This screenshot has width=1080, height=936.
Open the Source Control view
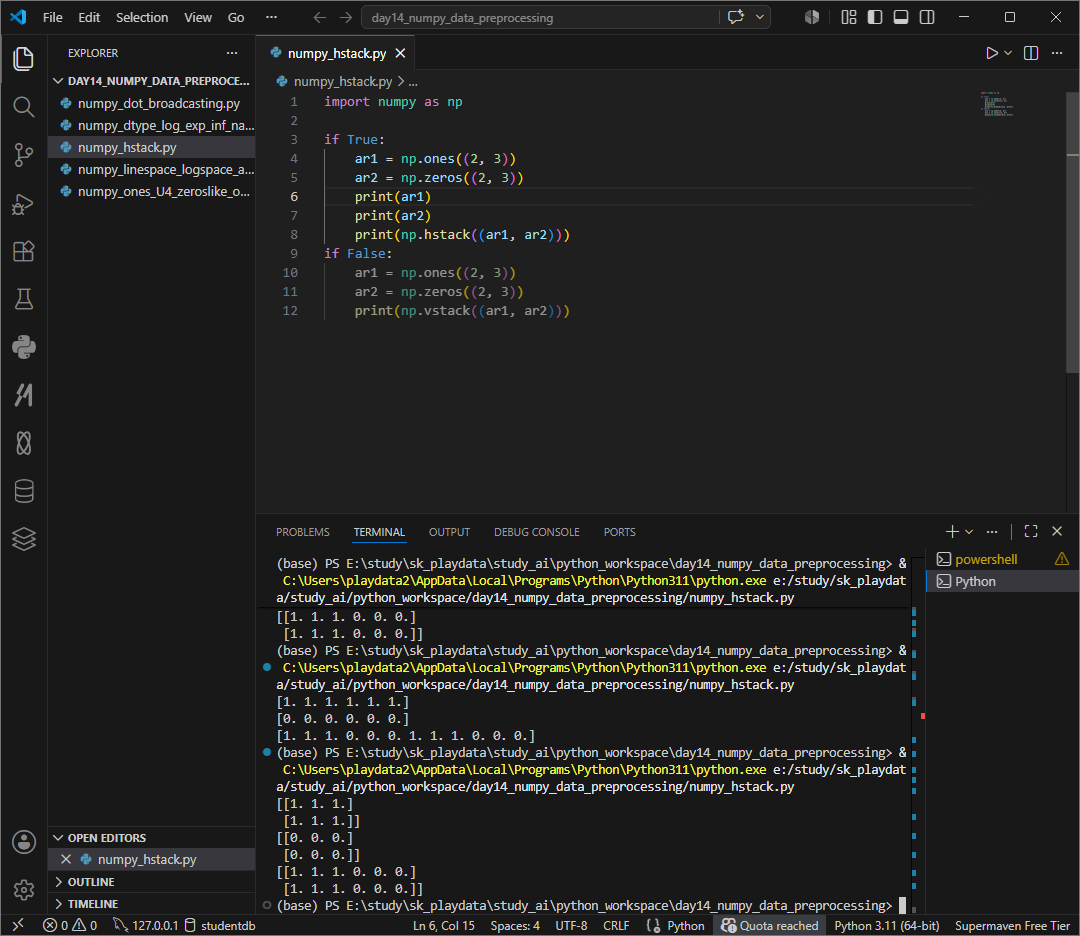[23, 155]
